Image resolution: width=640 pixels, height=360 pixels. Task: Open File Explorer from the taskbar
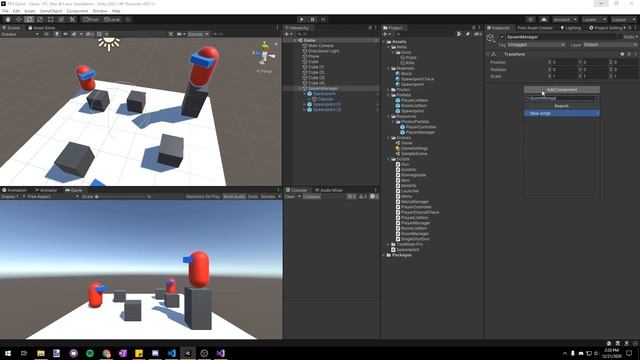tap(40, 353)
